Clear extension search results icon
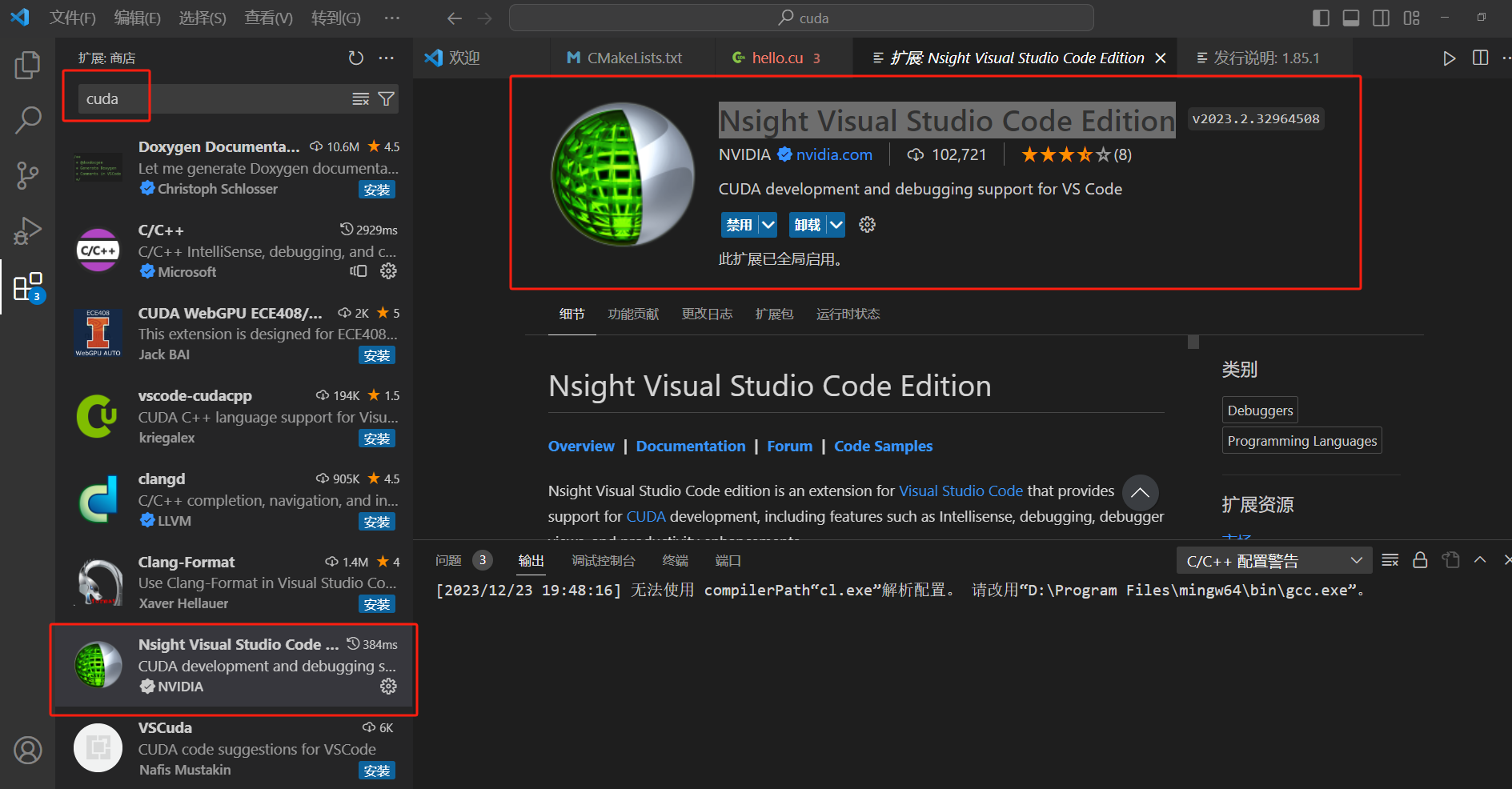Viewport: 1512px width, 789px height. (361, 98)
